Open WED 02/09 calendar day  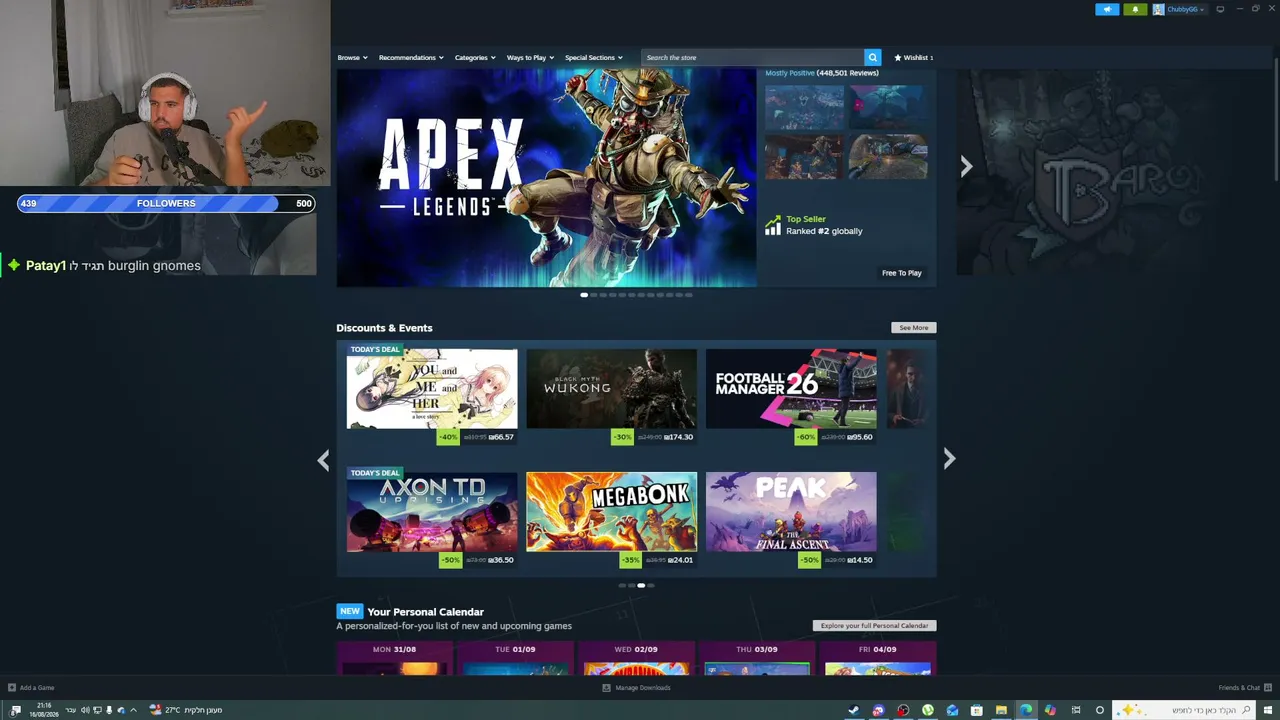[636, 658]
